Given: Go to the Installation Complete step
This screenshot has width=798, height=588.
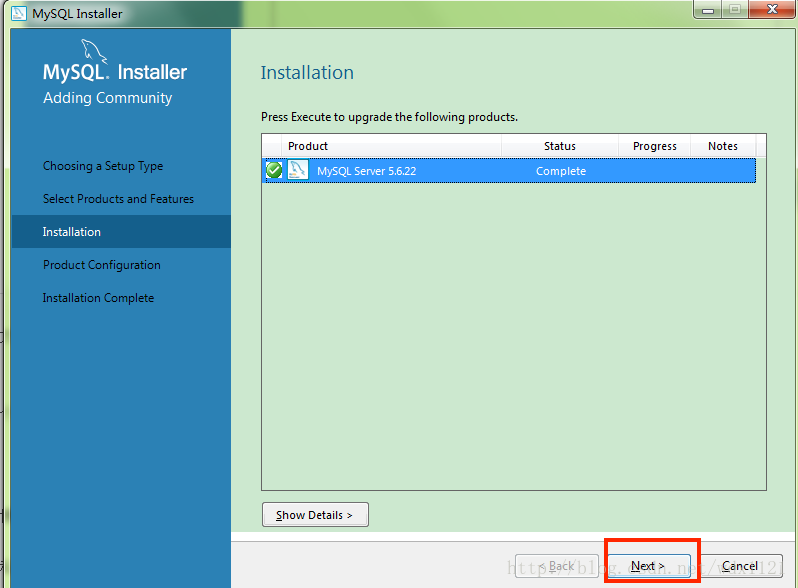Looking at the screenshot, I should (98, 298).
